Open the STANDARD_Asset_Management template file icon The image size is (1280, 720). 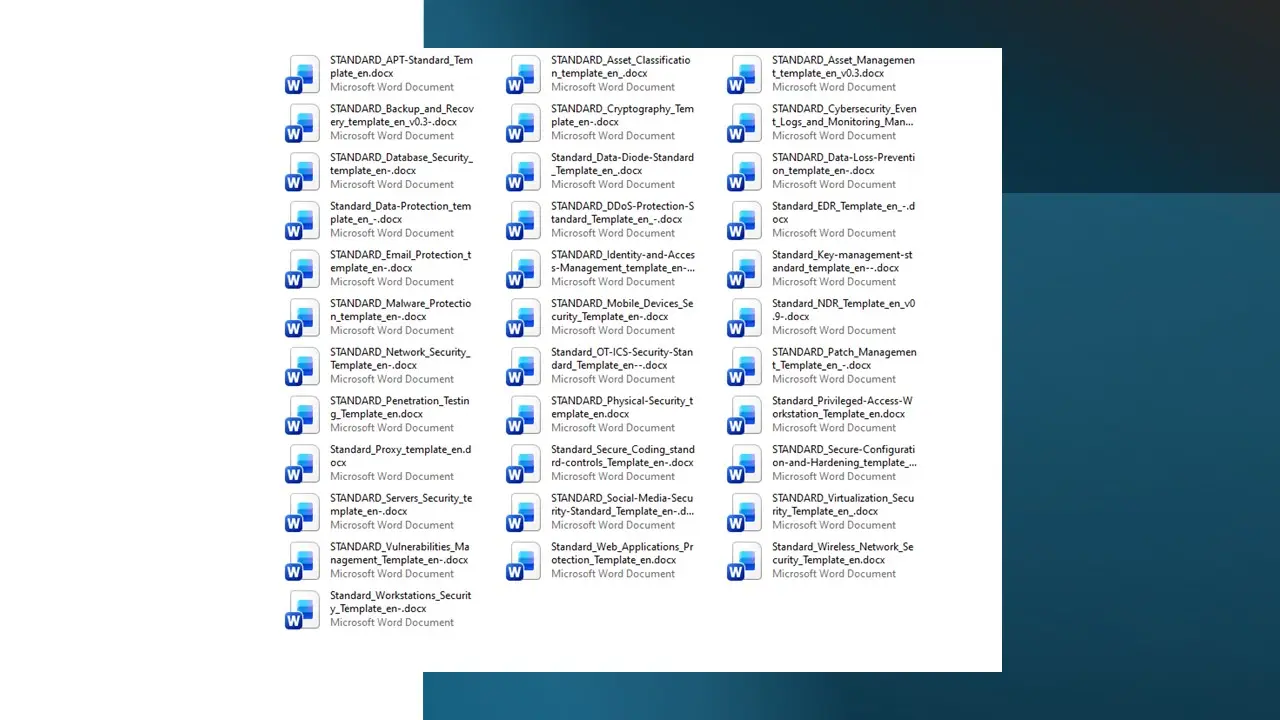(x=745, y=74)
